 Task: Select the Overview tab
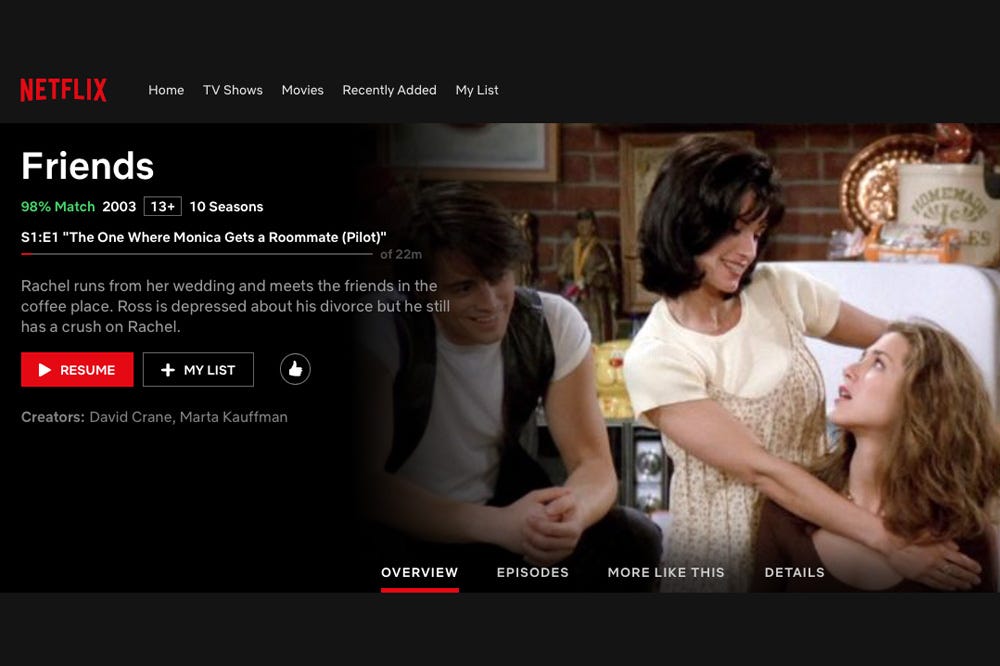point(420,572)
